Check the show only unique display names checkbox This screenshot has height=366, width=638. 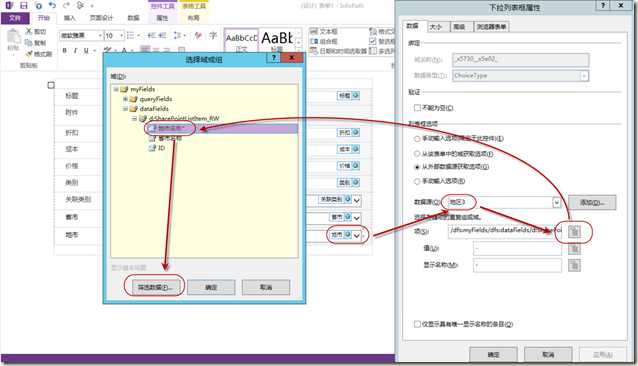pos(417,324)
